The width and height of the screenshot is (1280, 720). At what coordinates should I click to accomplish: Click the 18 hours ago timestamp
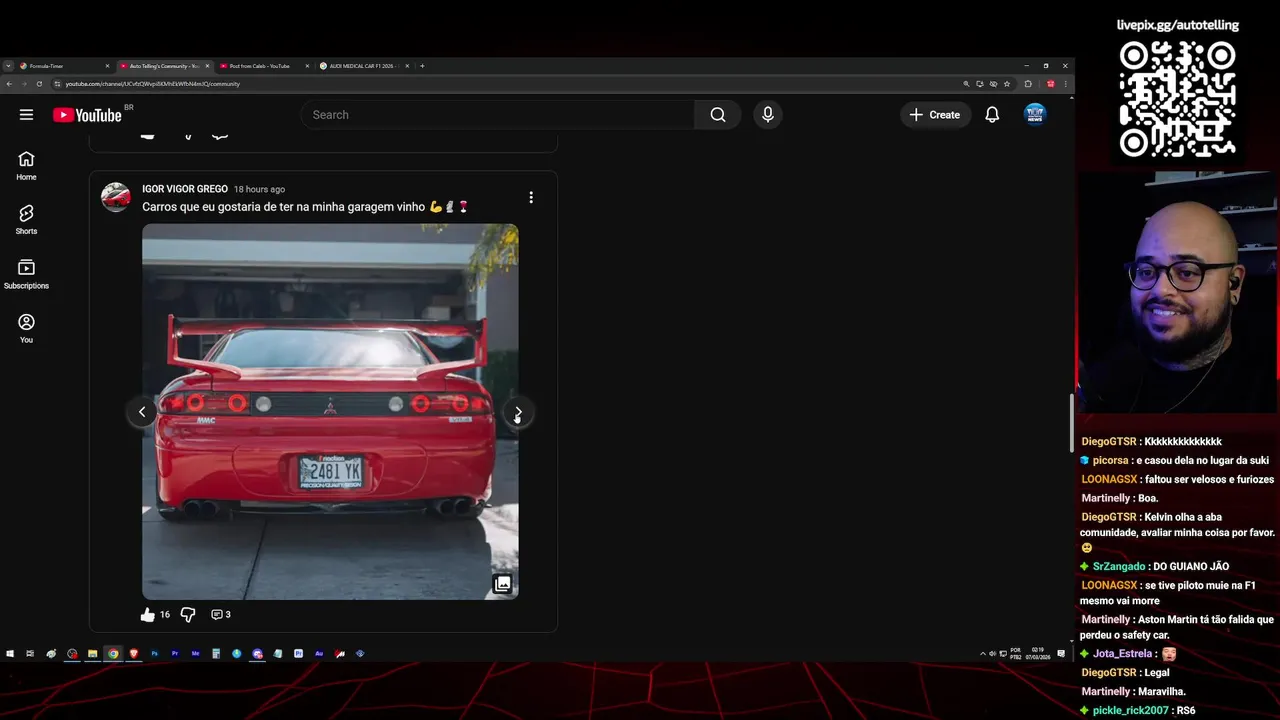259,189
